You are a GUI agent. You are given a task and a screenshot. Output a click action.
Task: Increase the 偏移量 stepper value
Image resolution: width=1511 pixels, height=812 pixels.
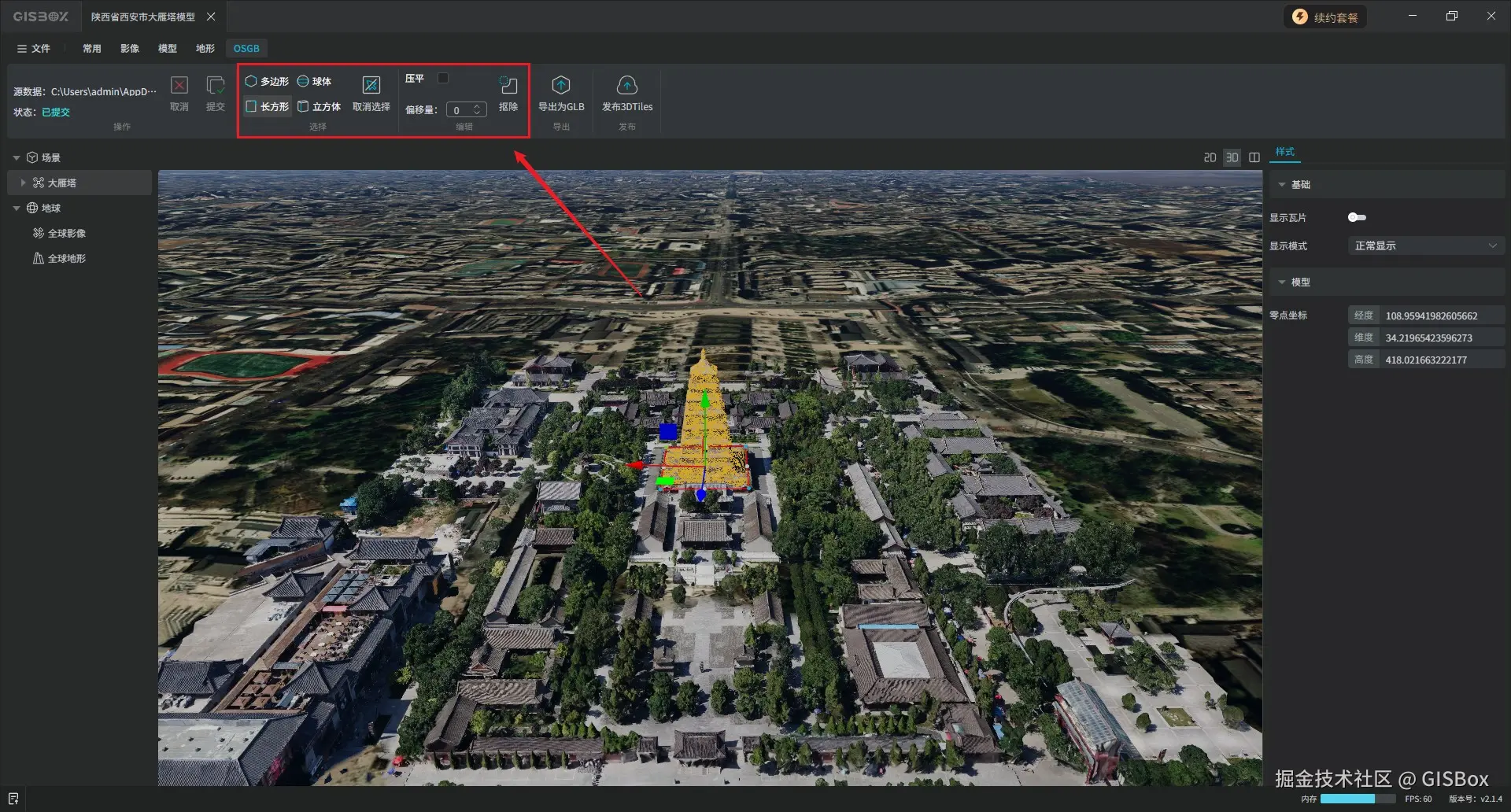coord(477,107)
